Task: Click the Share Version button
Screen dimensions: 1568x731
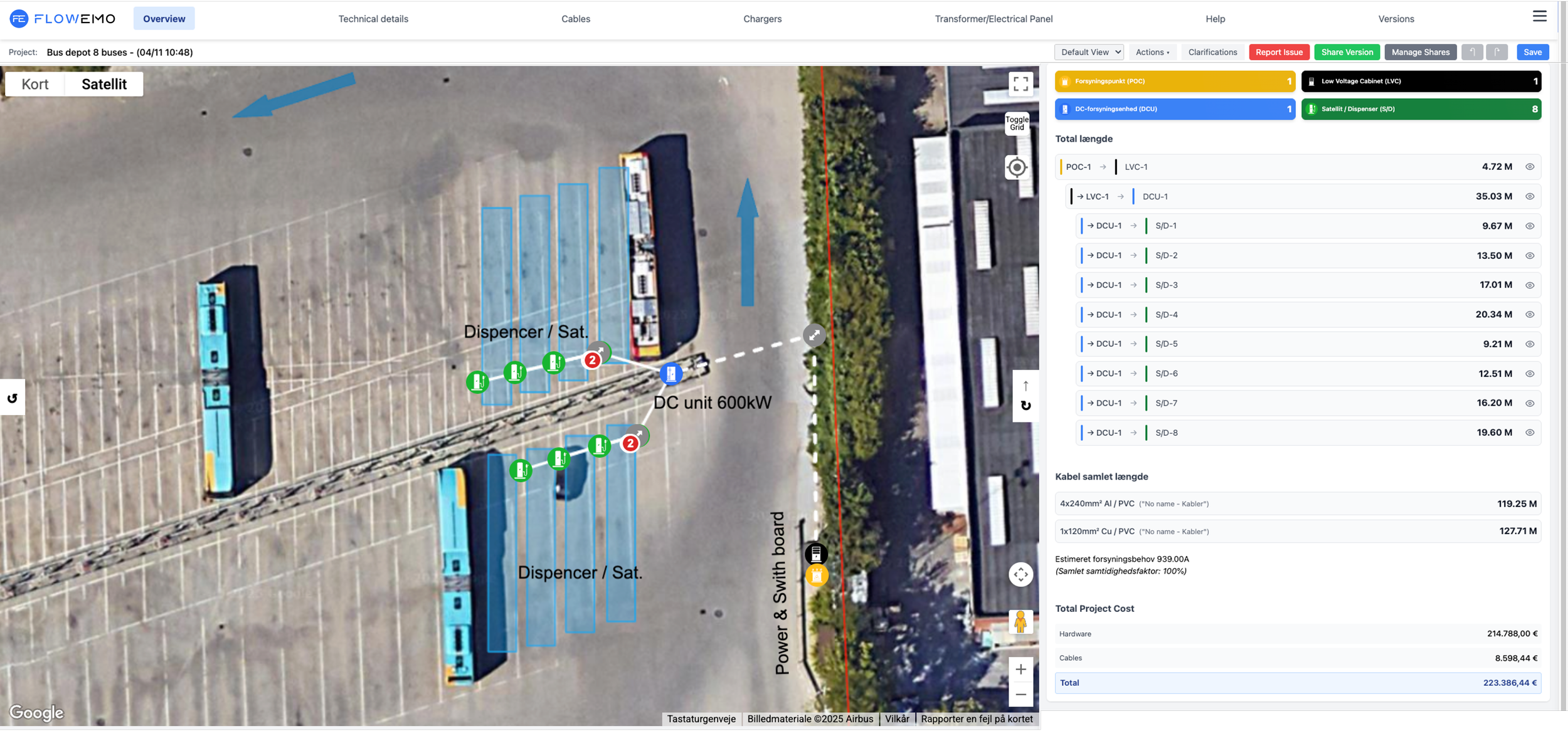Action: pos(1347,52)
